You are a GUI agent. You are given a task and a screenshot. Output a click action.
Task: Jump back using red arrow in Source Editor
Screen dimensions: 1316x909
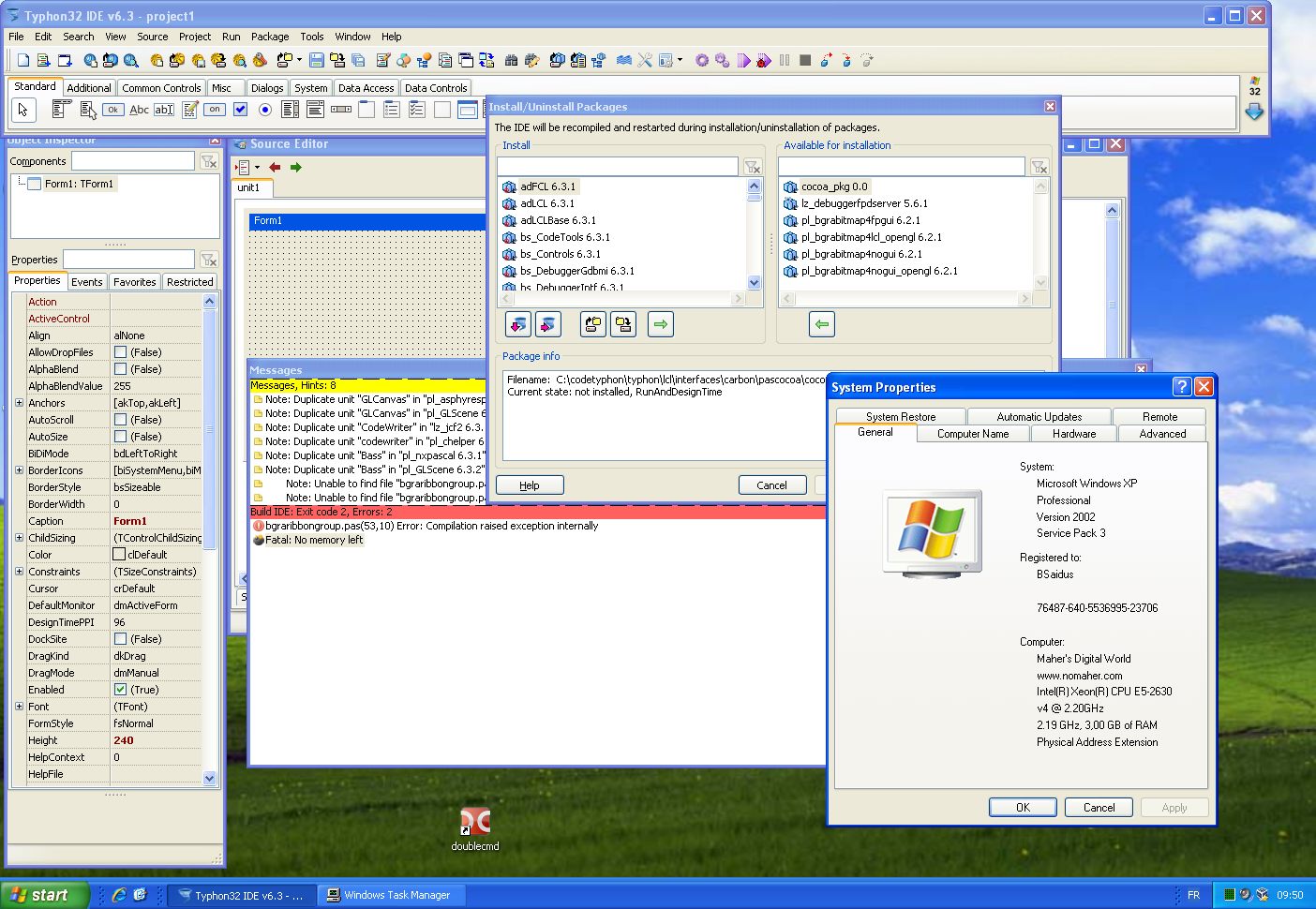pyautogui.click(x=275, y=167)
